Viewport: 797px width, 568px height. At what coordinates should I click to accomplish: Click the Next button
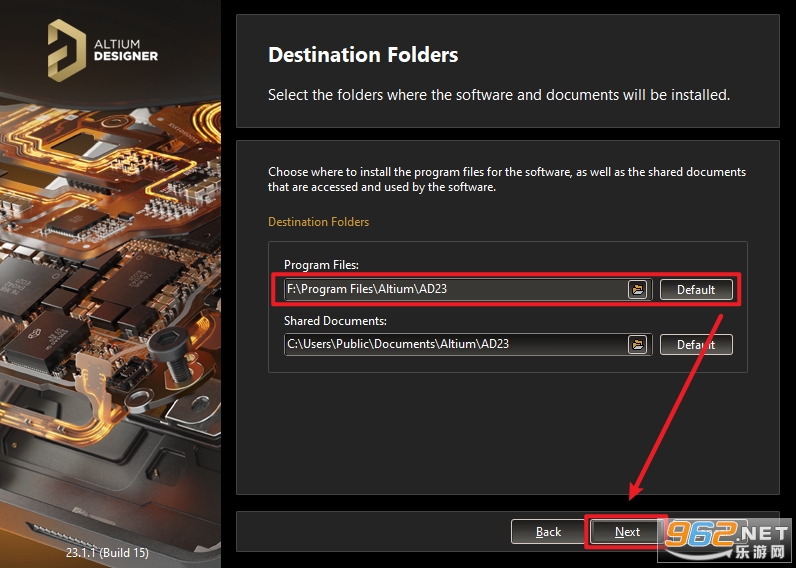[x=627, y=531]
